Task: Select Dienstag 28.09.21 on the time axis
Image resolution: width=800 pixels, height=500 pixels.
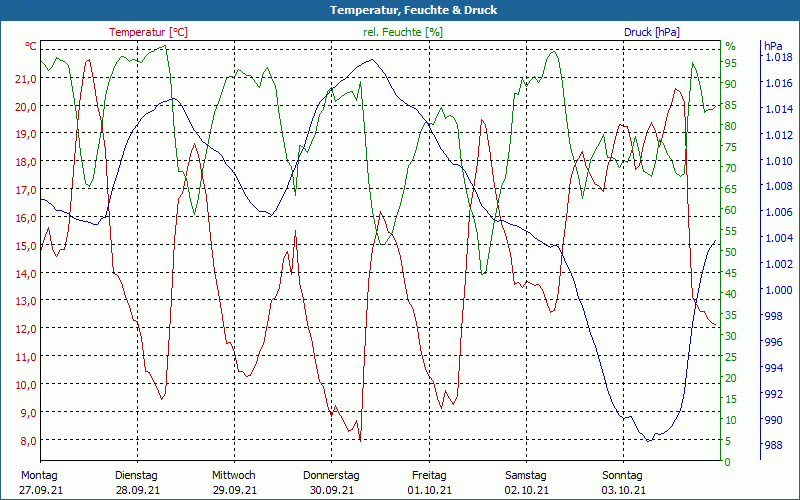Action: coord(137,483)
